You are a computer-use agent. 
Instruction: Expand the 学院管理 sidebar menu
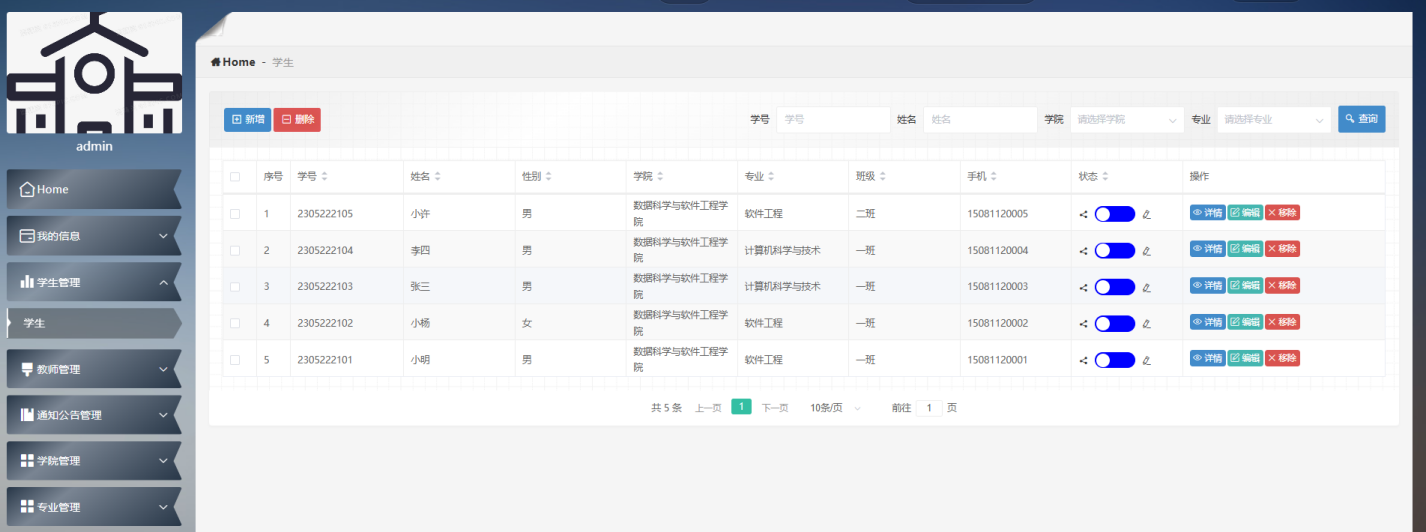(x=94, y=461)
